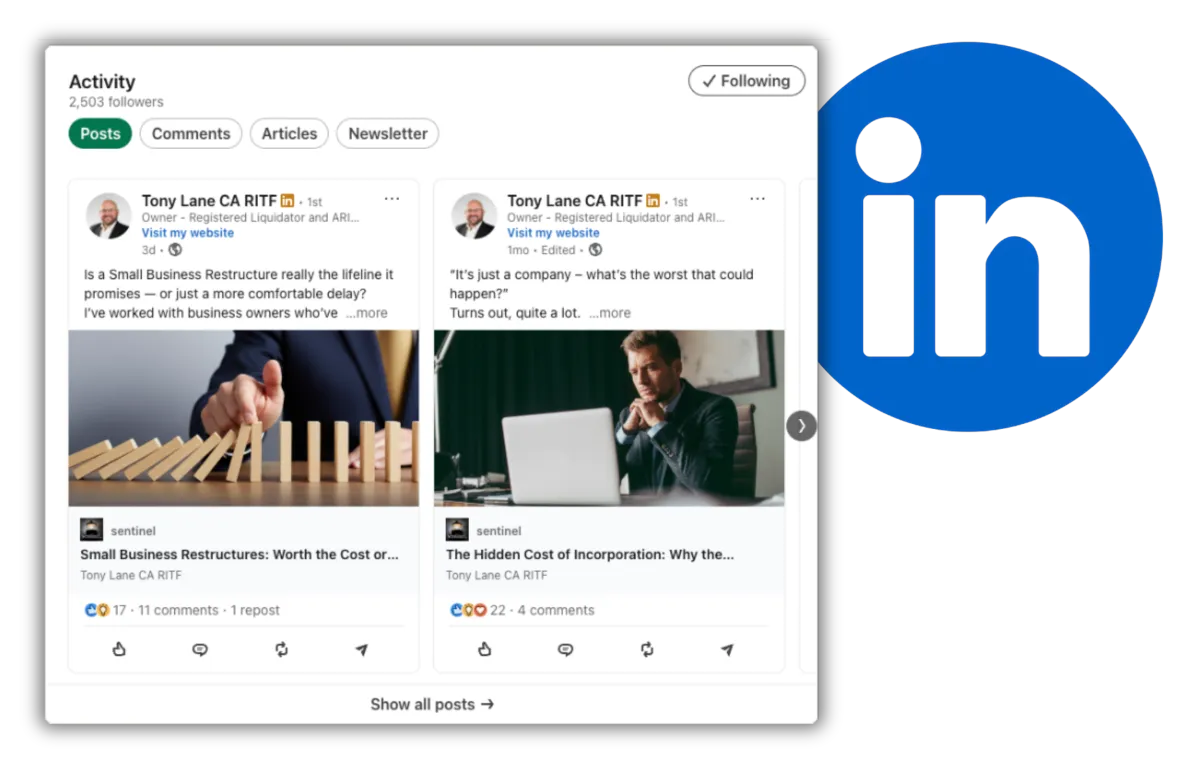Click Show all posts link

point(432,704)
